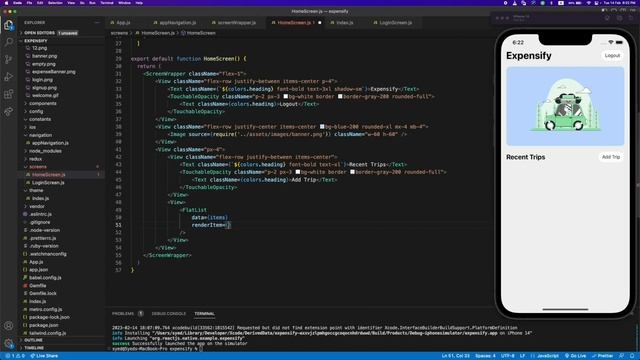Tap Logout button in iPhone simulator

coord(612,56)
